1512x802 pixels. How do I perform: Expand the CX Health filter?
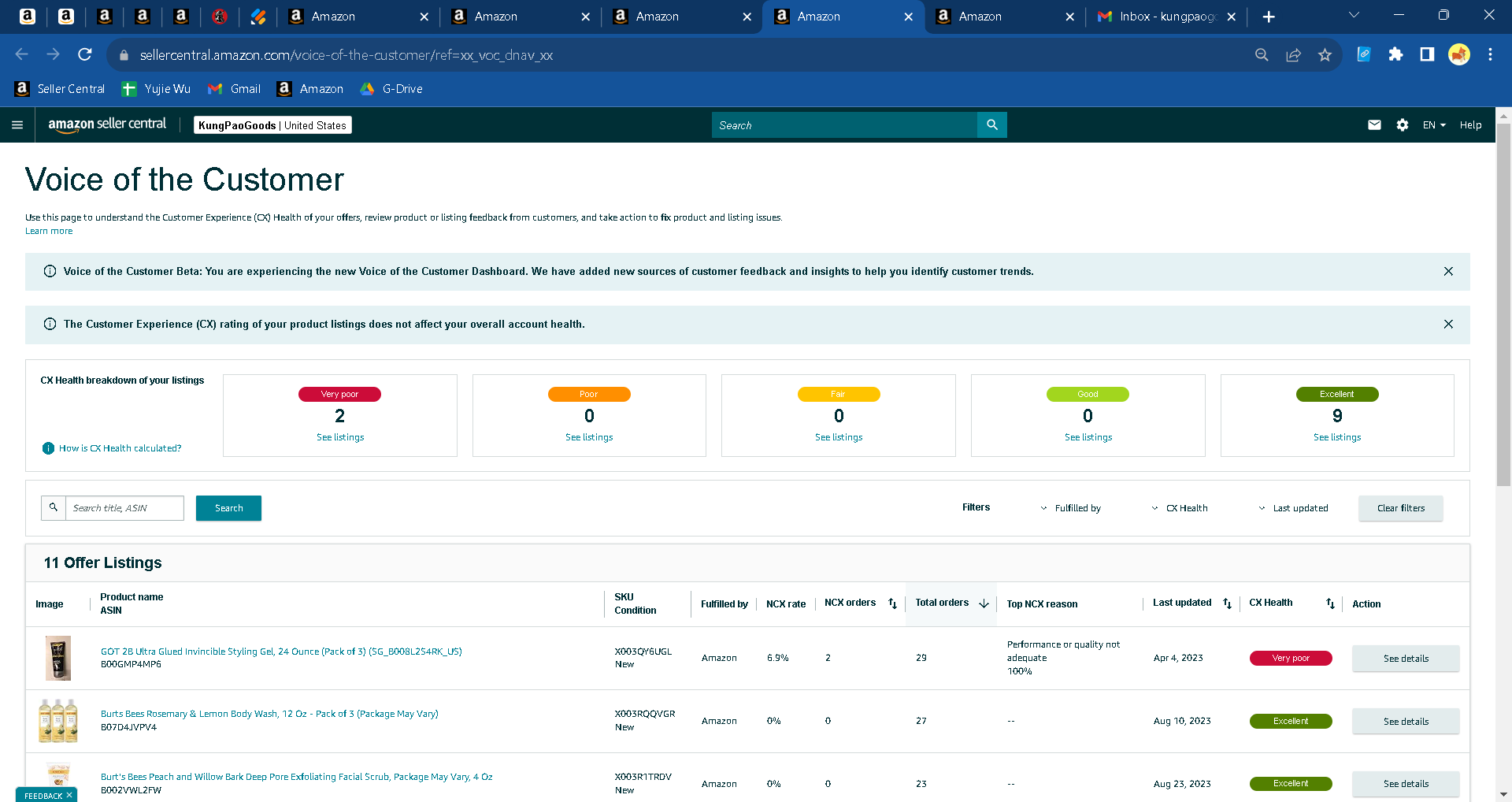click(x=1179, y=508)
